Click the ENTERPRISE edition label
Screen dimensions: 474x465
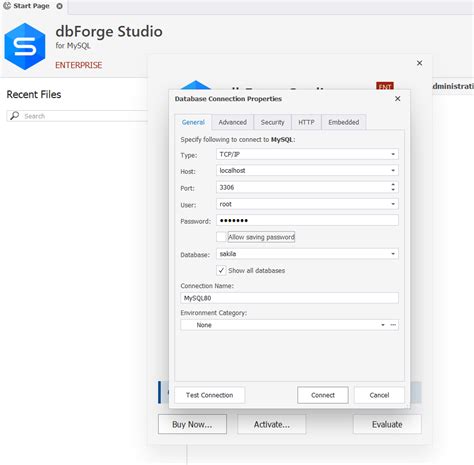tap(79, 65)
